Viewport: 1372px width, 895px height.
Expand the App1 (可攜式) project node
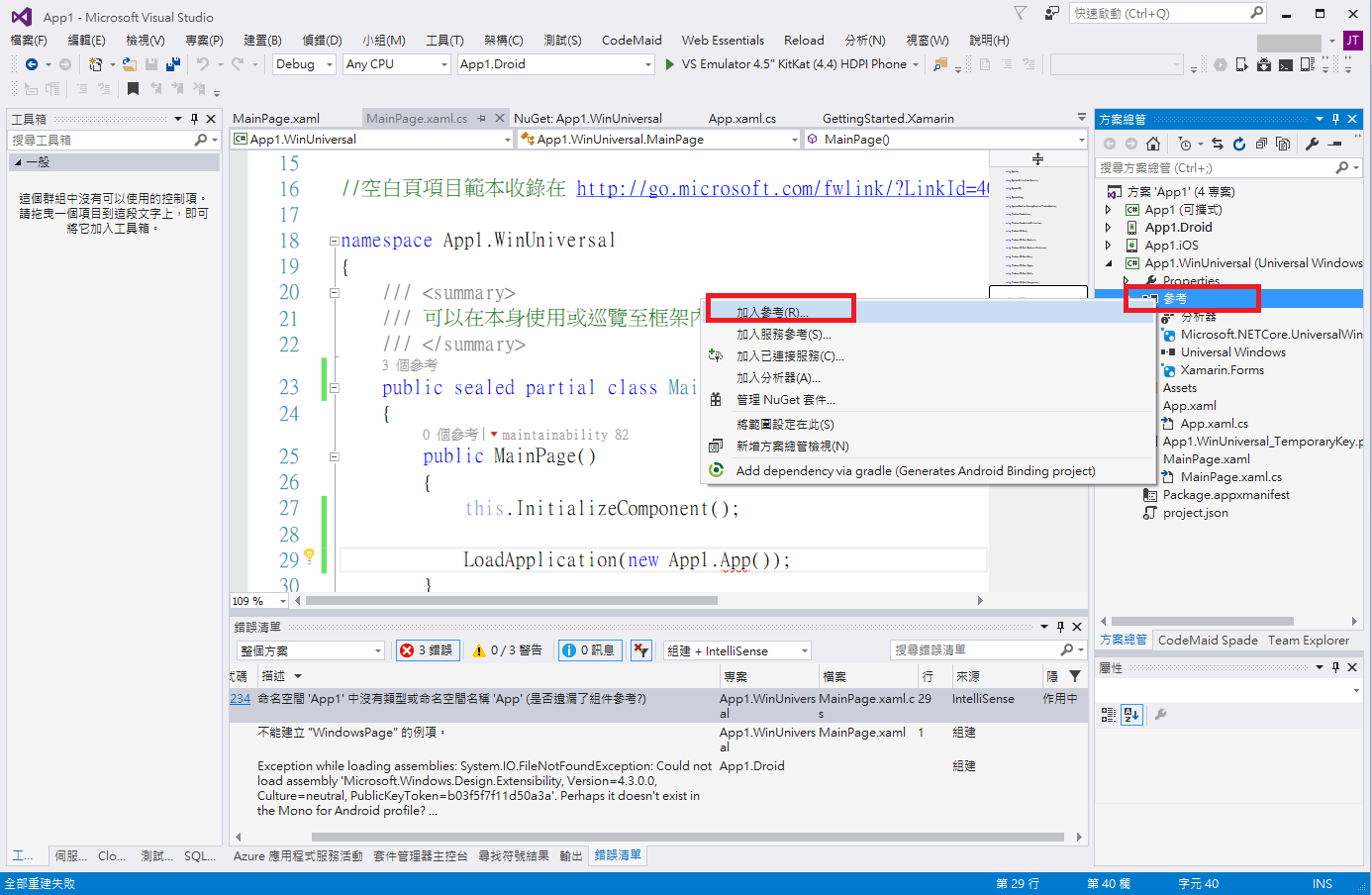click(1108, 210)
